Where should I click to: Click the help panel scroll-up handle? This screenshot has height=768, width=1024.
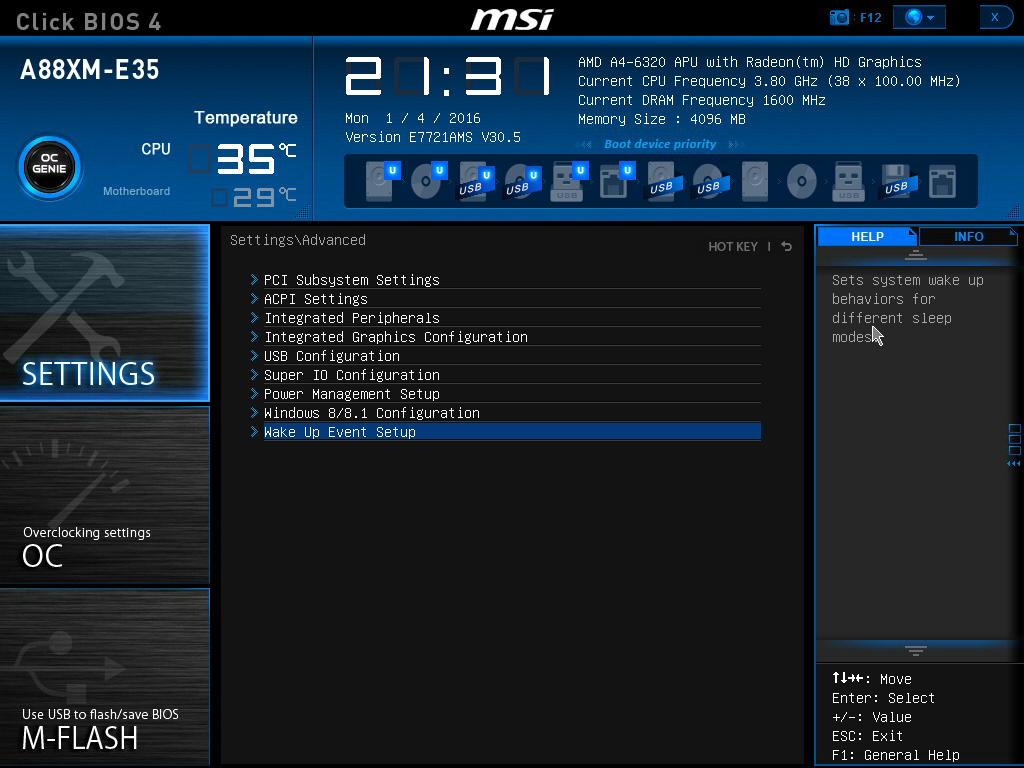click(x=916, y=255)
